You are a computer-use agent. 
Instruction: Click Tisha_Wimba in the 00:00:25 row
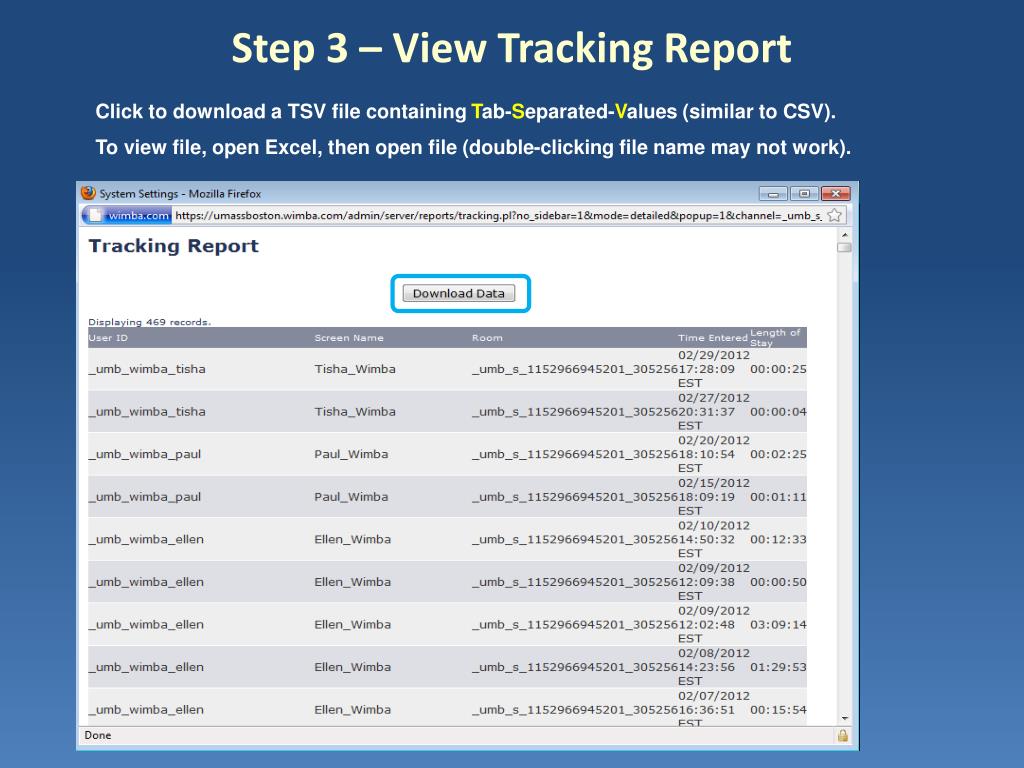click(x=355, y=369)
